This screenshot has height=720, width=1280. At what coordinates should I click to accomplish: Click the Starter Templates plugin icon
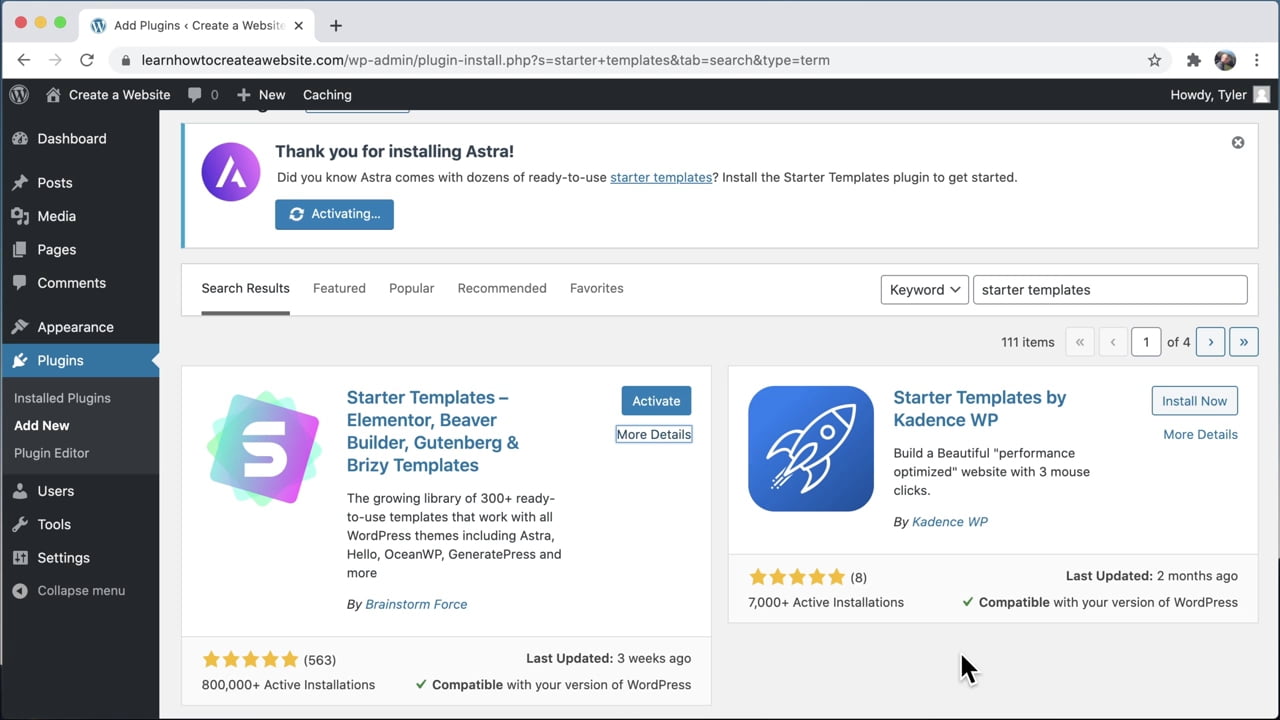tap(264, 448)
